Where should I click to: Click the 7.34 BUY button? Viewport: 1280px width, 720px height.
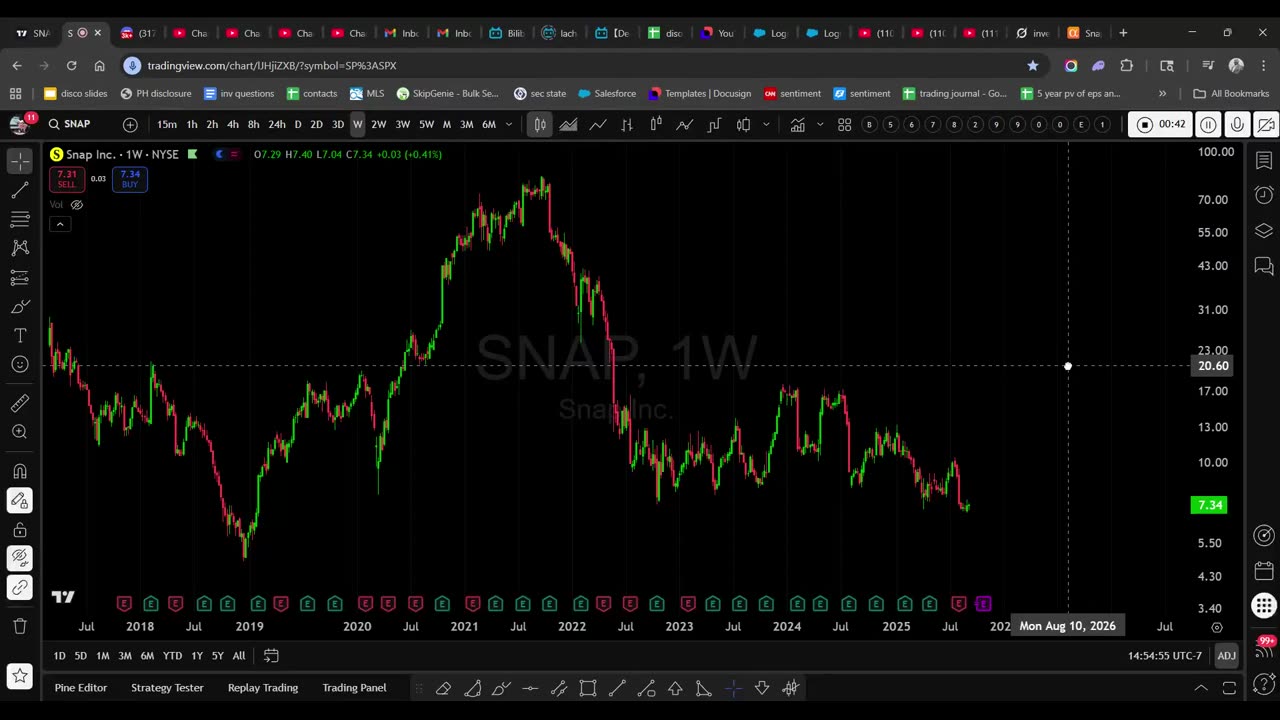pos(130,179)
